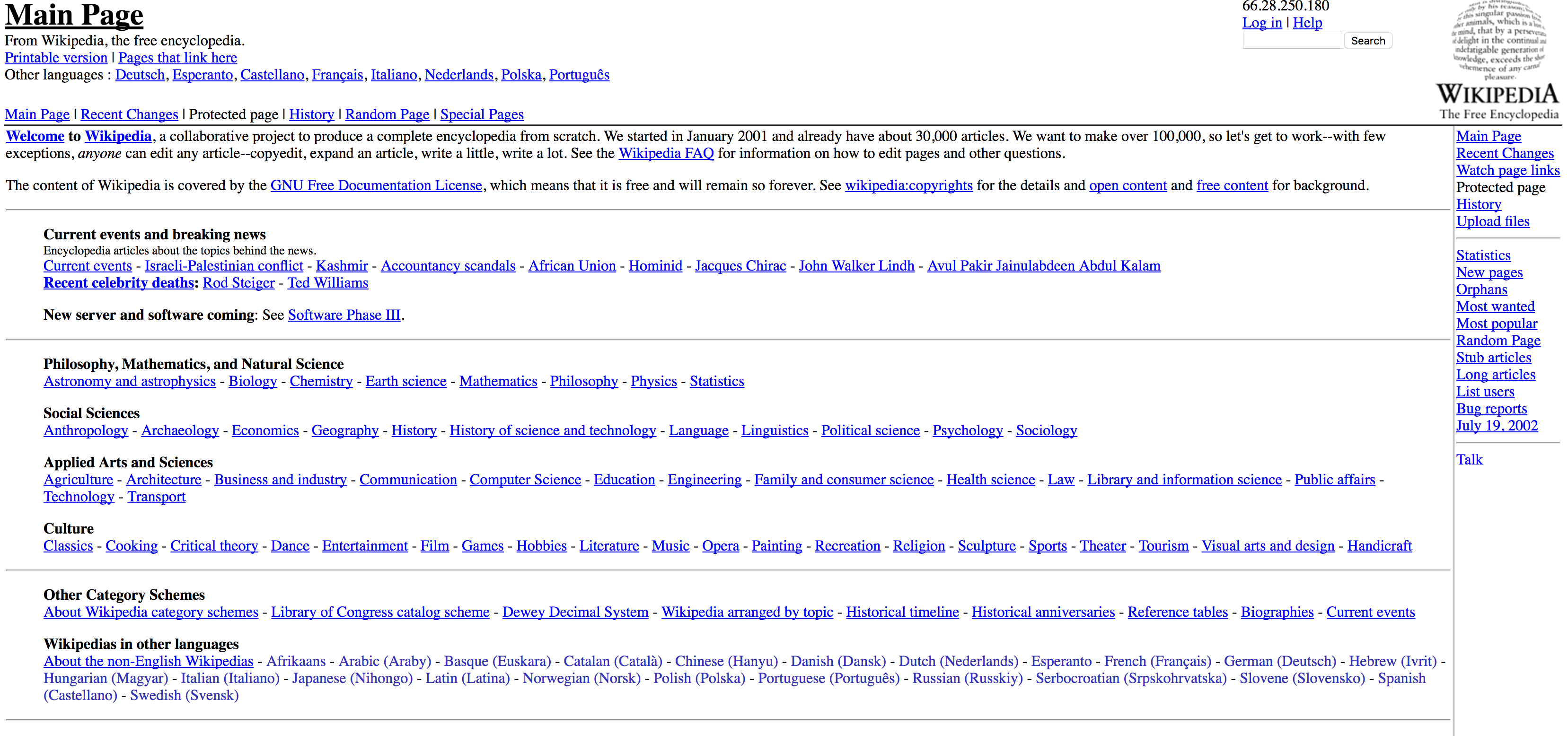This screenshot has height=736, width=1568.
Task: Focus the search text field
Action: (x=1292, y=41)
